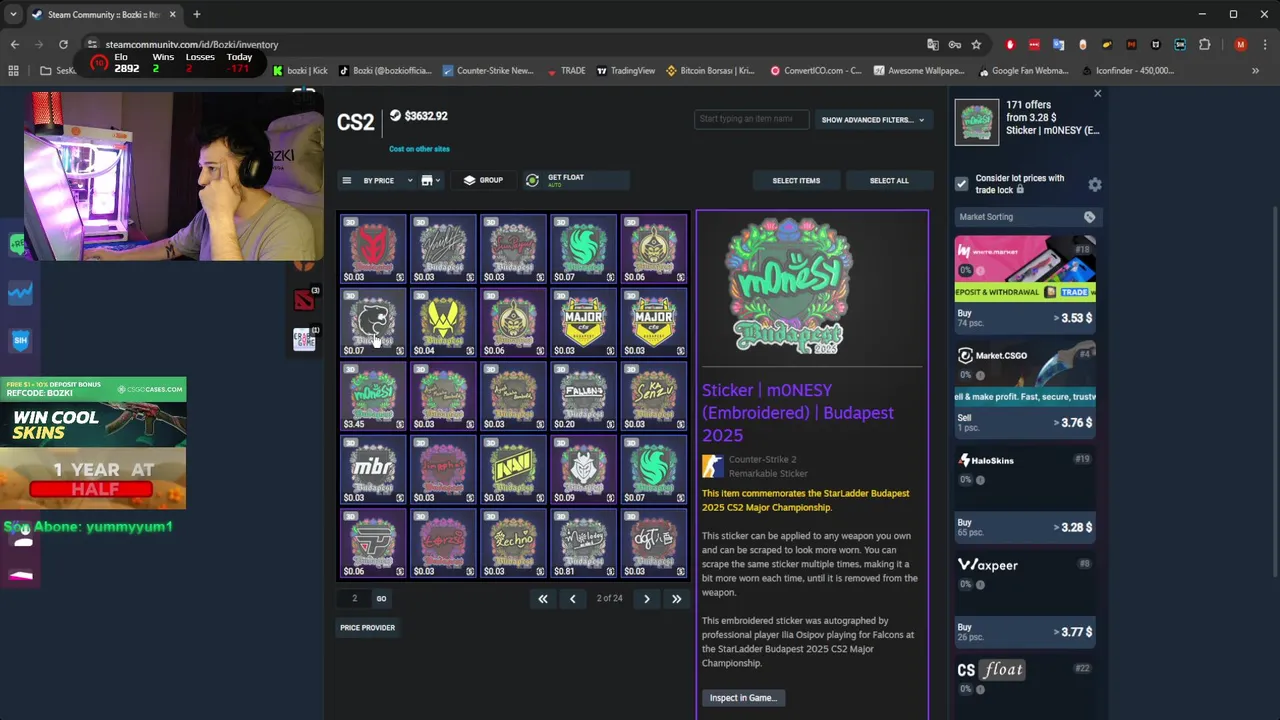Close the Steam Community tab

tap(172, 14)
